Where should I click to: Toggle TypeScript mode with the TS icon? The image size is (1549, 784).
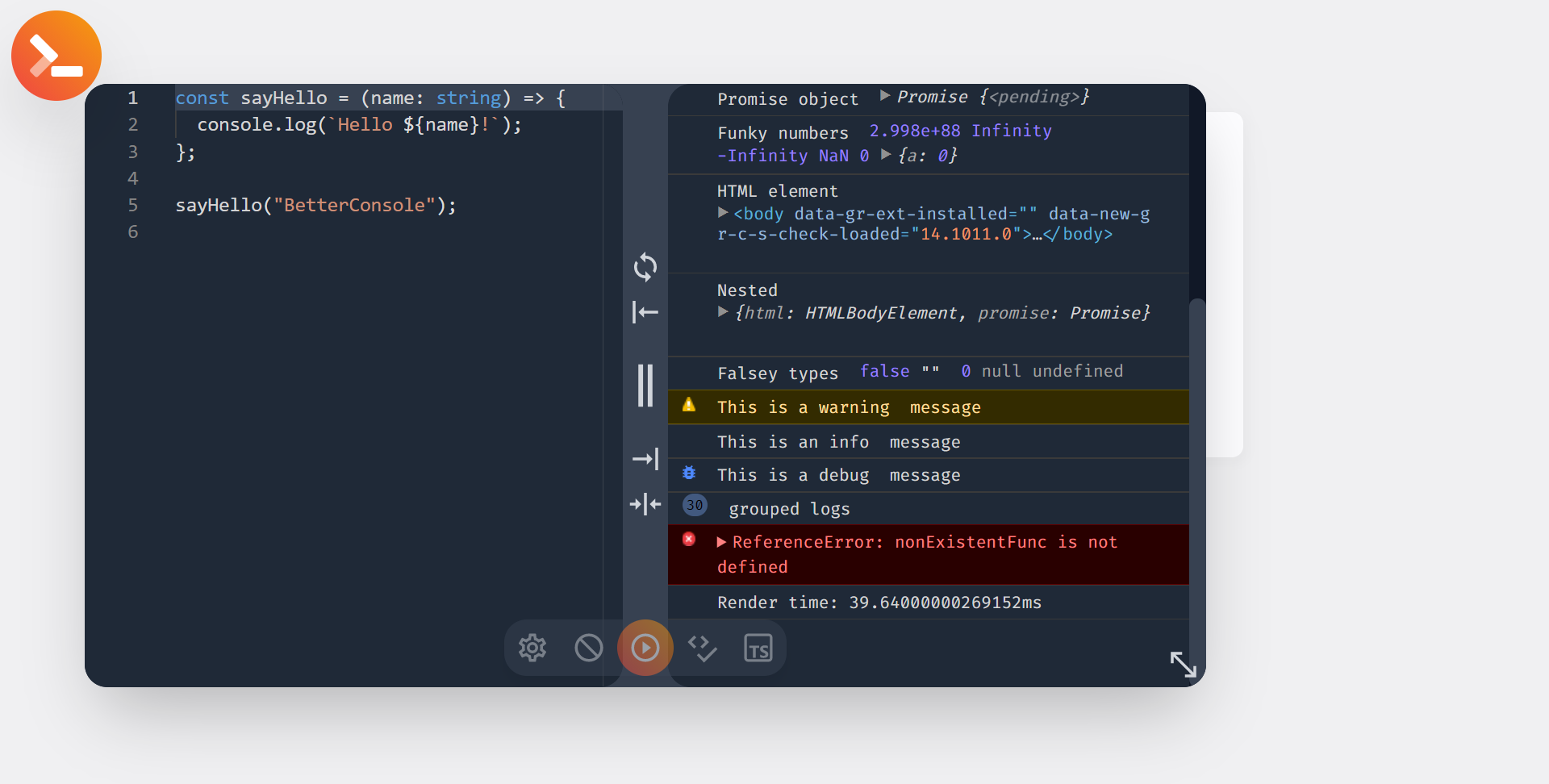point(758,648)
